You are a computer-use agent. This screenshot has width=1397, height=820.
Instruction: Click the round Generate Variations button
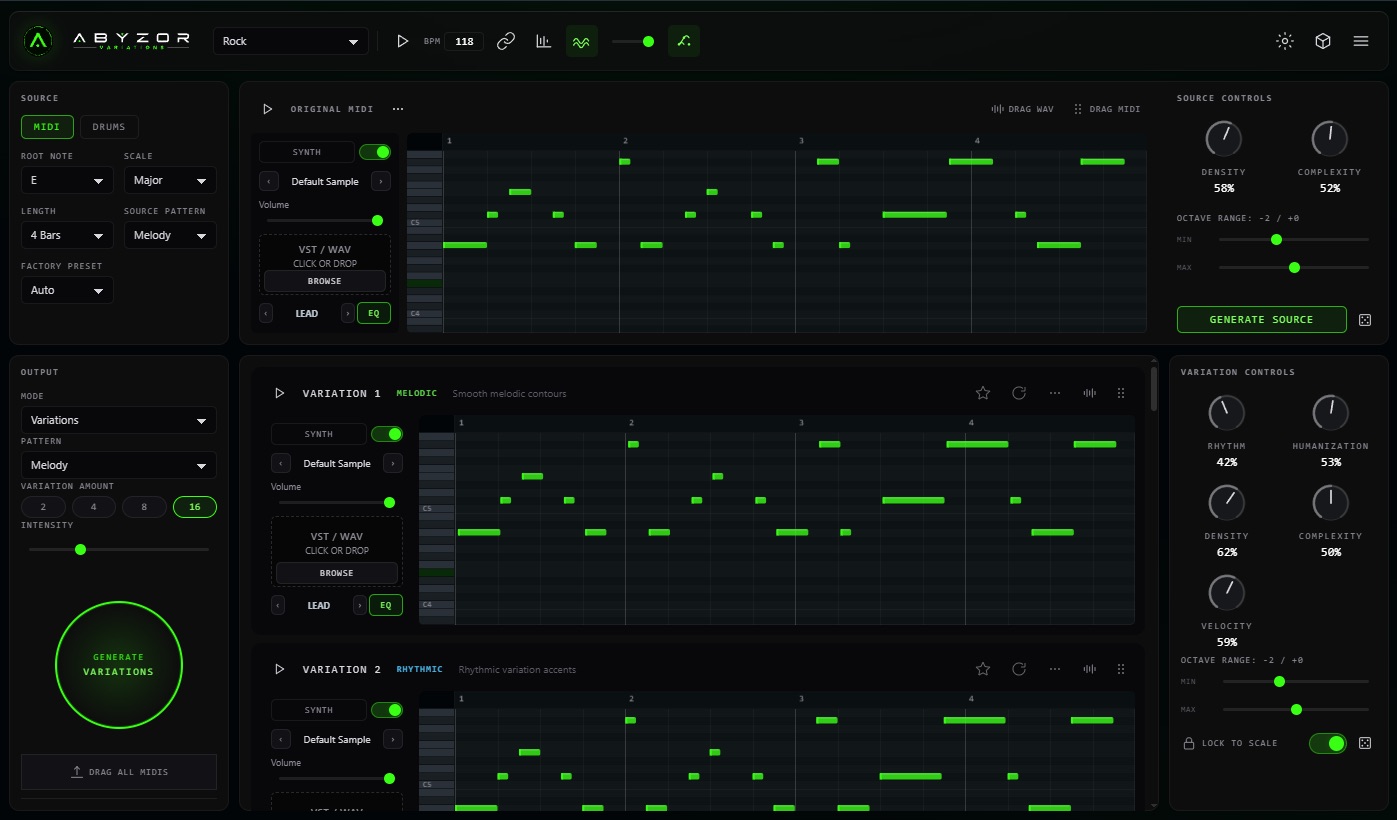[x=119, y=665]
